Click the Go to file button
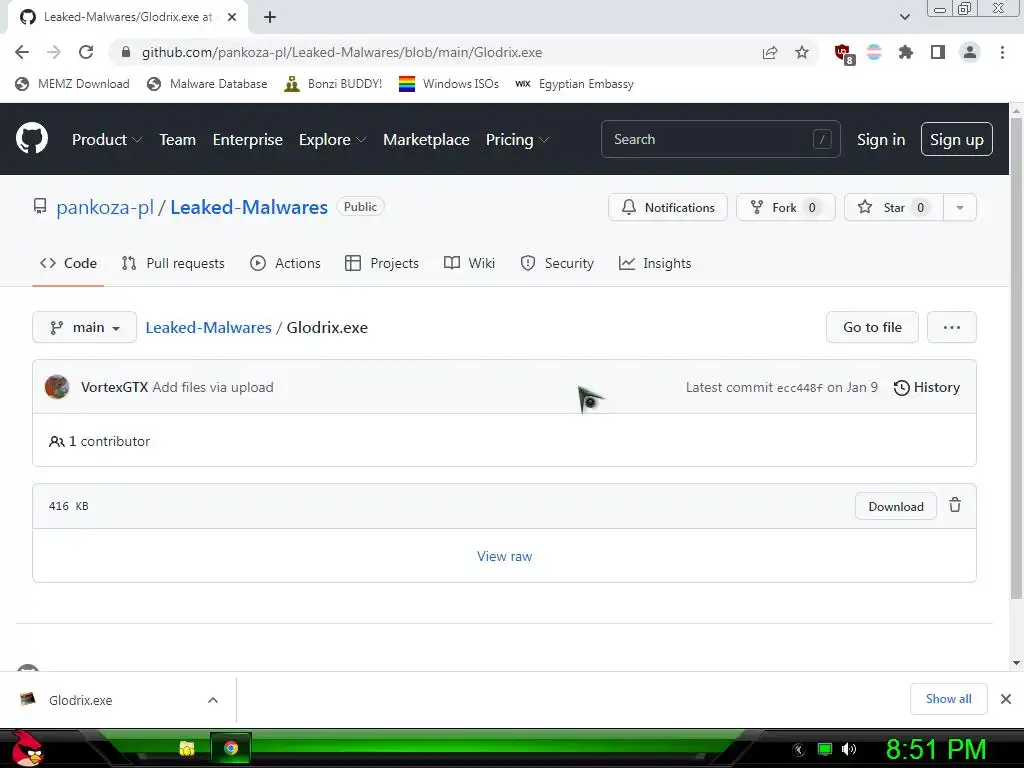Screen dimensions: 1024x768 [x=872, y=327]
